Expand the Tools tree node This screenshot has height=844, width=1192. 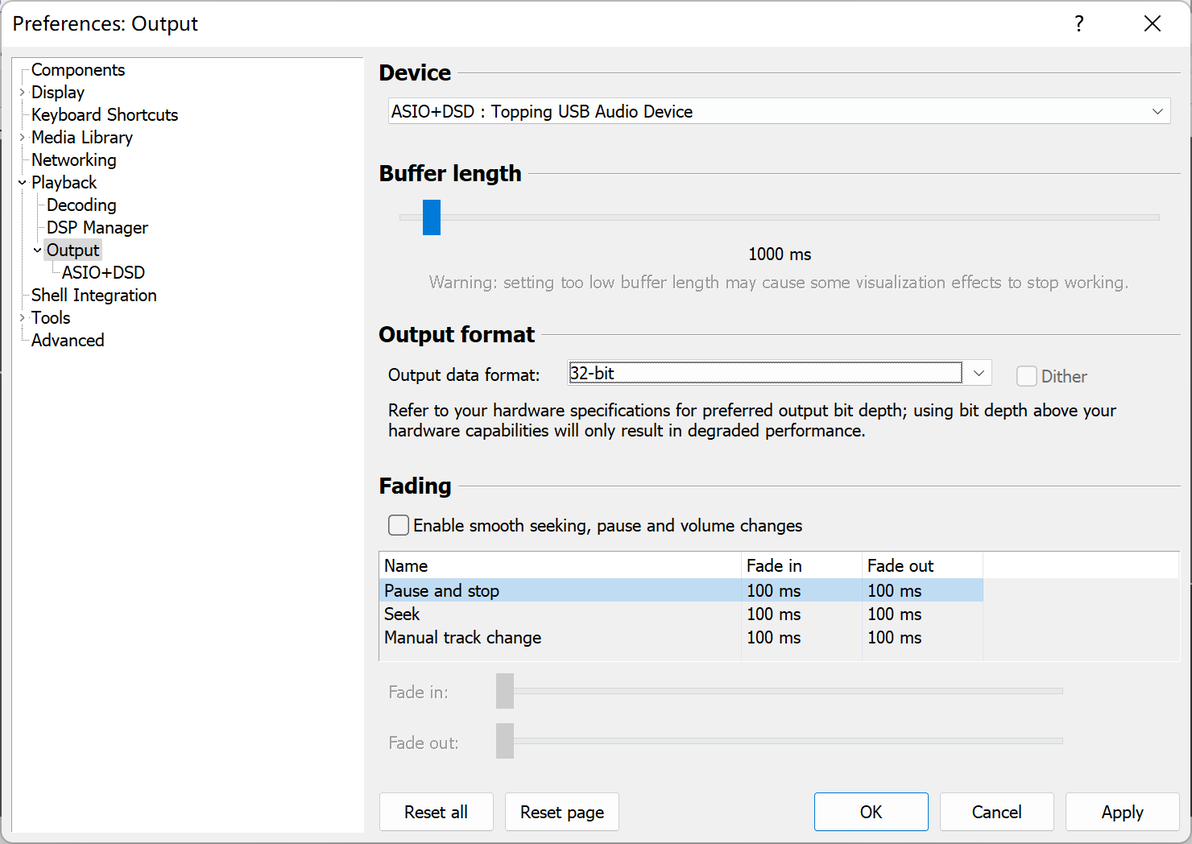[22, 318]
